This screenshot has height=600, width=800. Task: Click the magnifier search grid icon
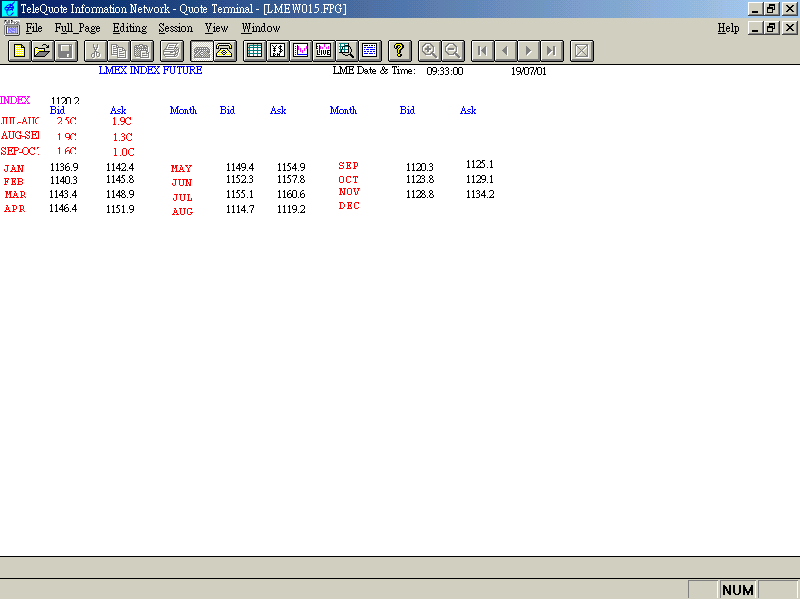[346, 51]
